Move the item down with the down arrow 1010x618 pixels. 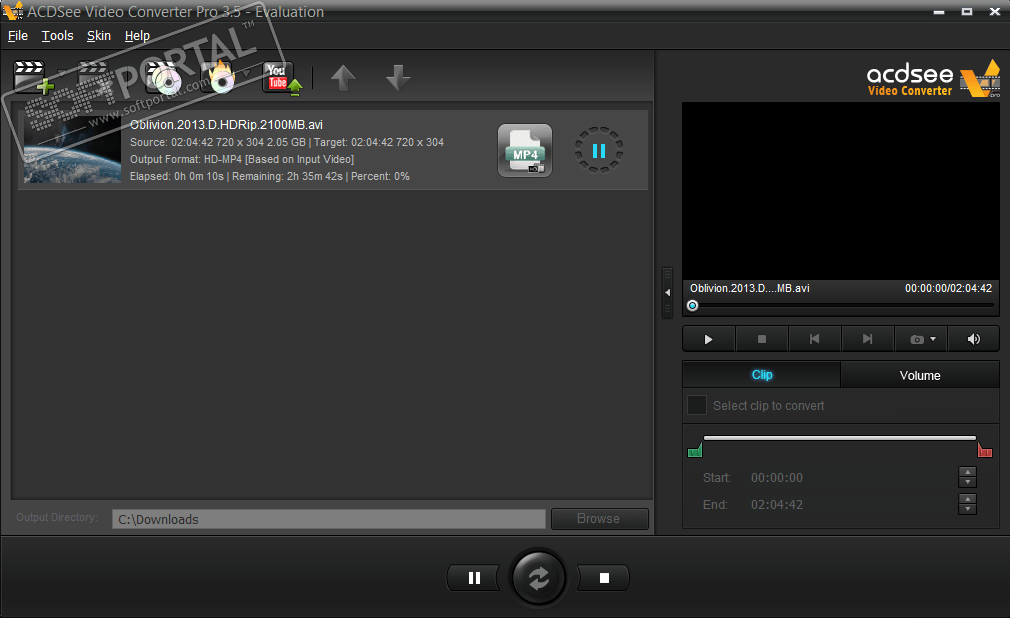click(397, 78)
